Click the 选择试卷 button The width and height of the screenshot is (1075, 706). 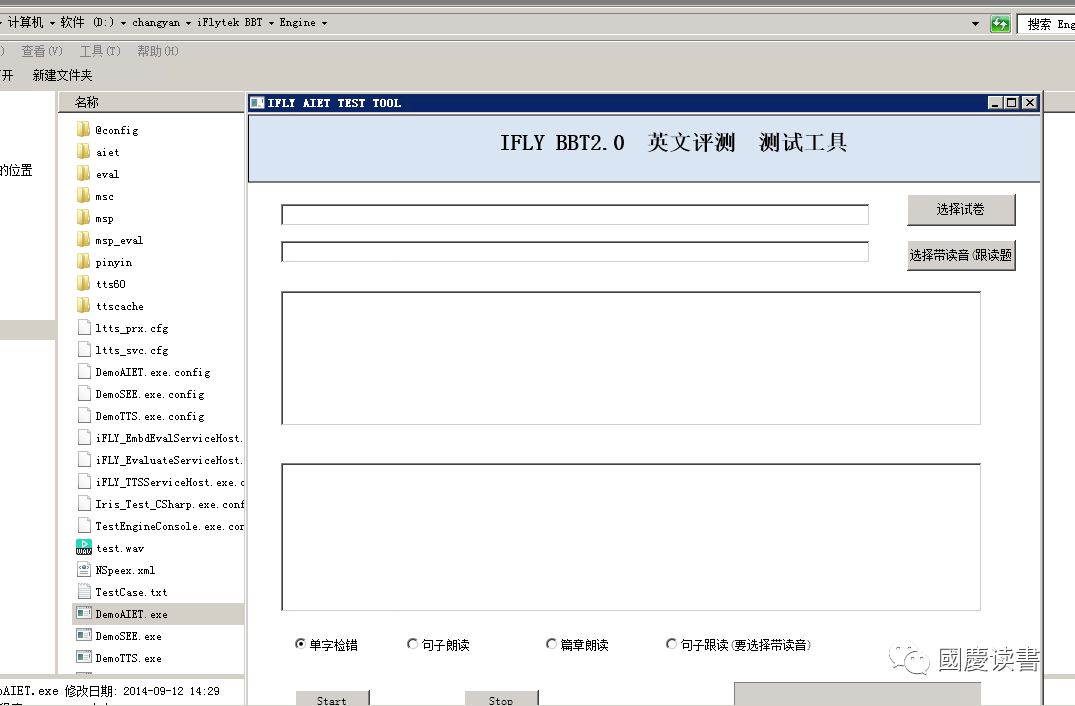[x=961, y=210]
